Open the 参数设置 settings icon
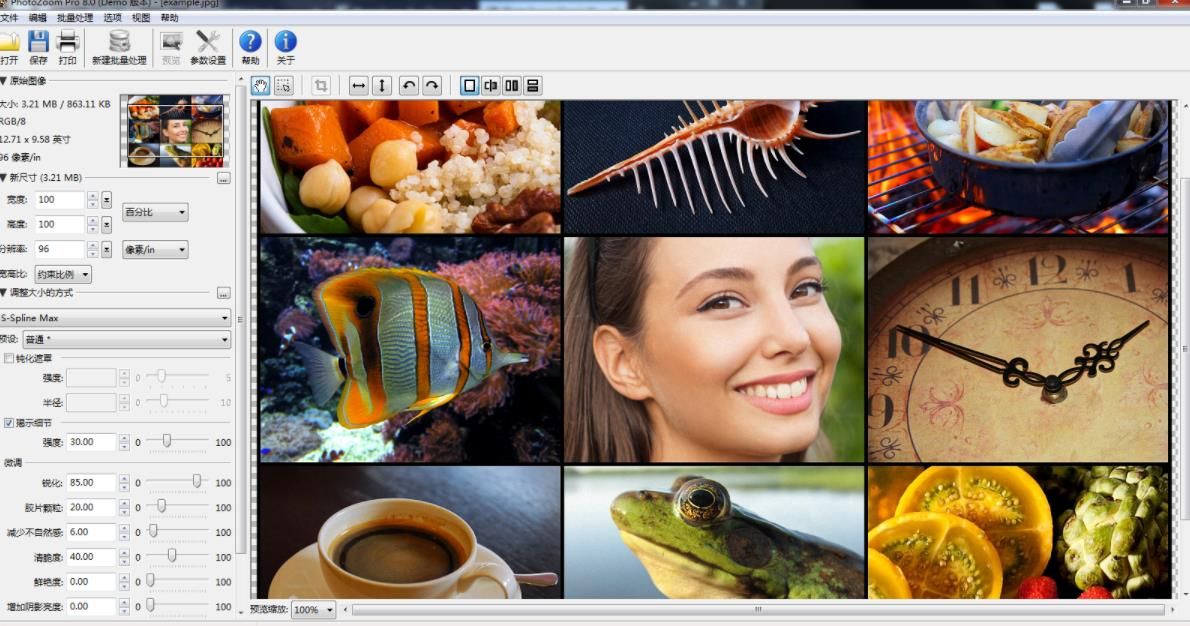 [x=206, y=46]
